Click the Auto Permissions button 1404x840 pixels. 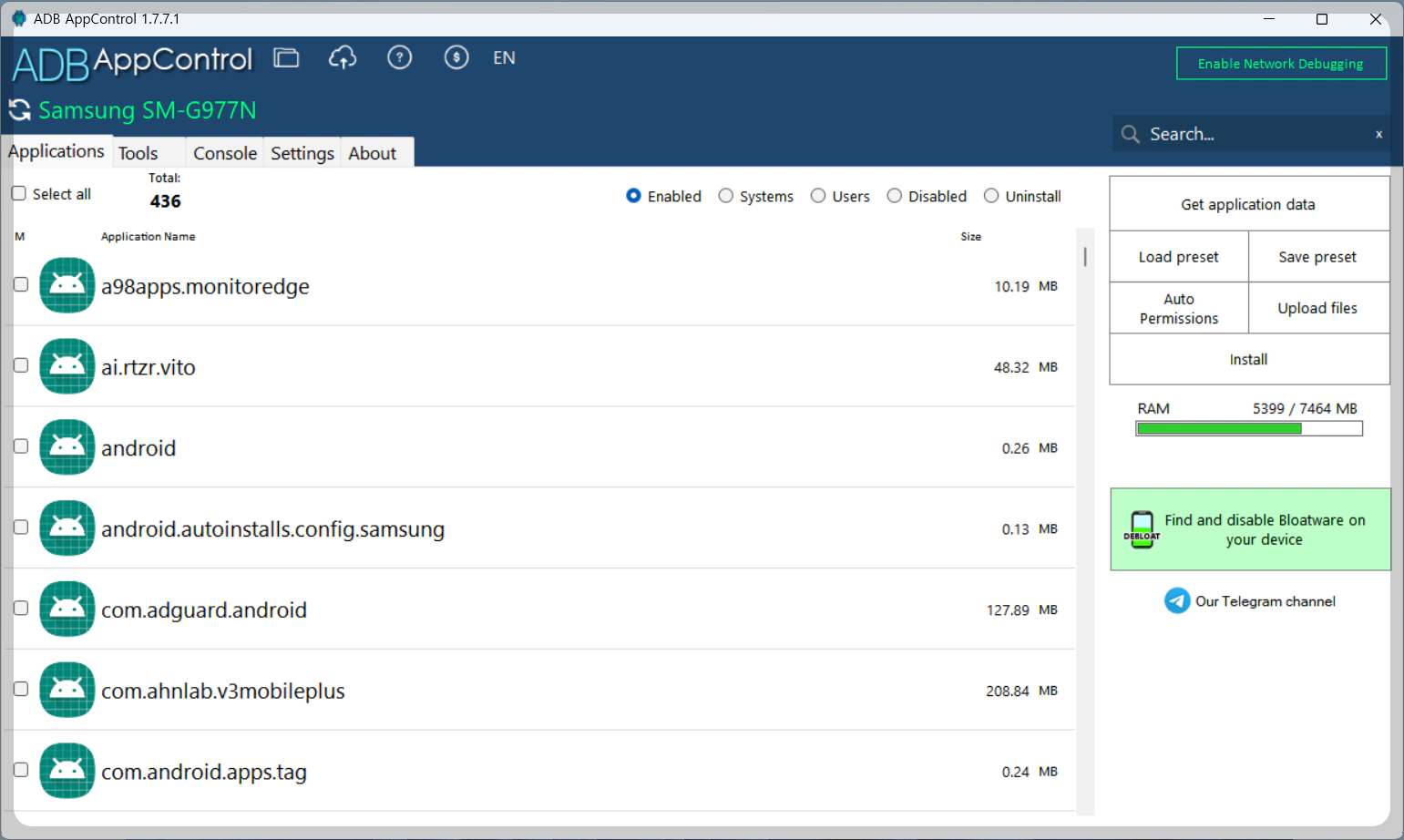(1179, 309)
